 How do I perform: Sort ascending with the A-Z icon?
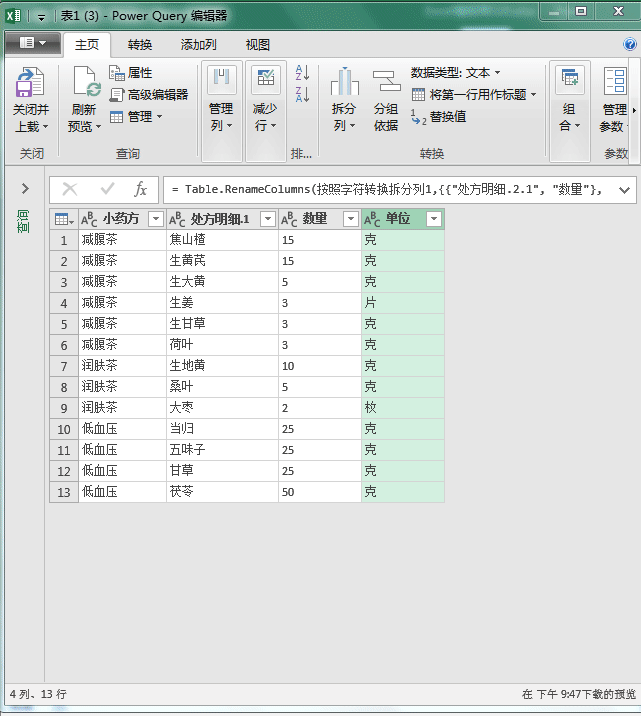click(302, 73)
